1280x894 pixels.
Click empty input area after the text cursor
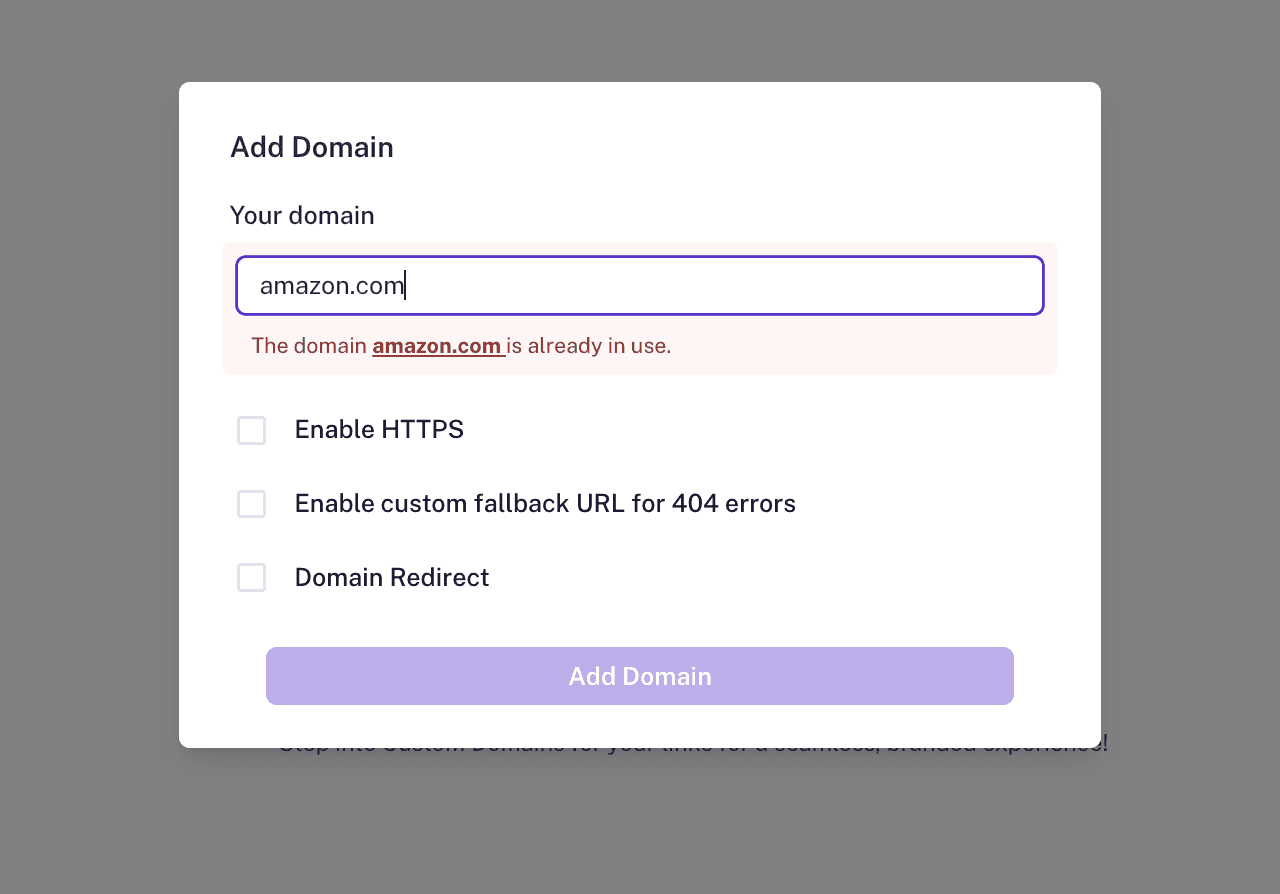(720, 286)
